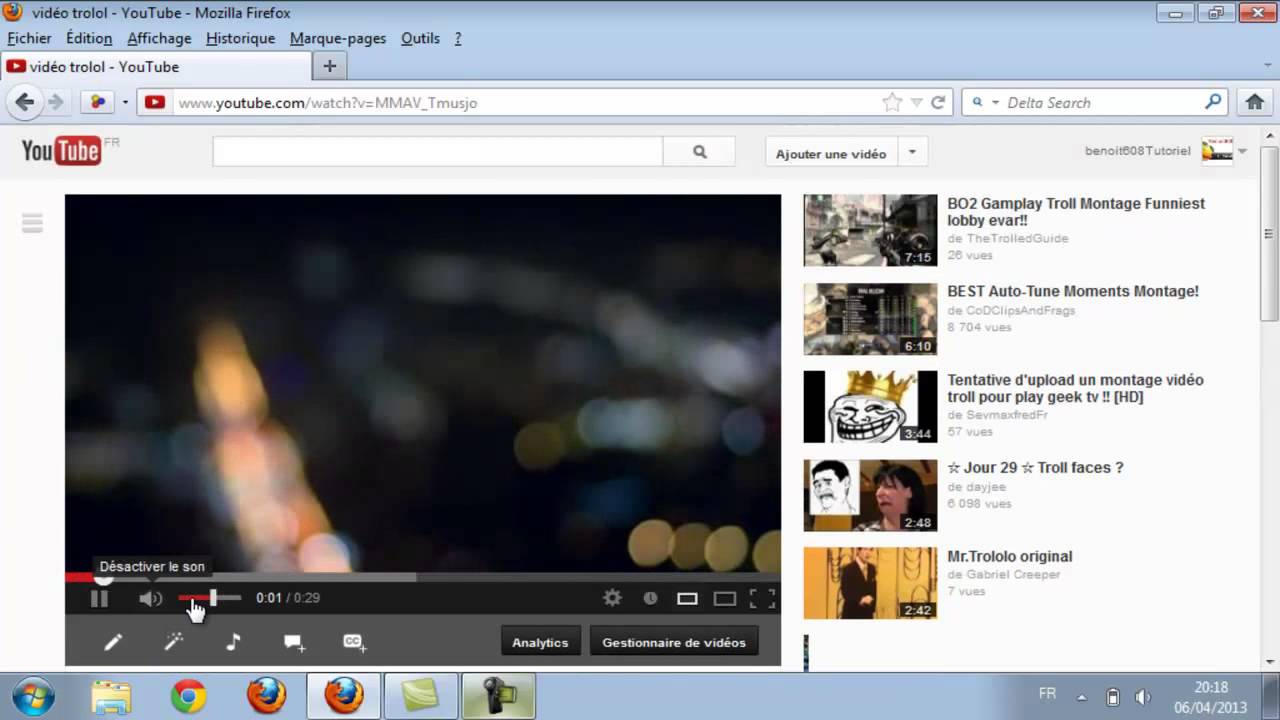
Task: Click the colorful toolbar addon icon
Action: (x=99, y=102)
